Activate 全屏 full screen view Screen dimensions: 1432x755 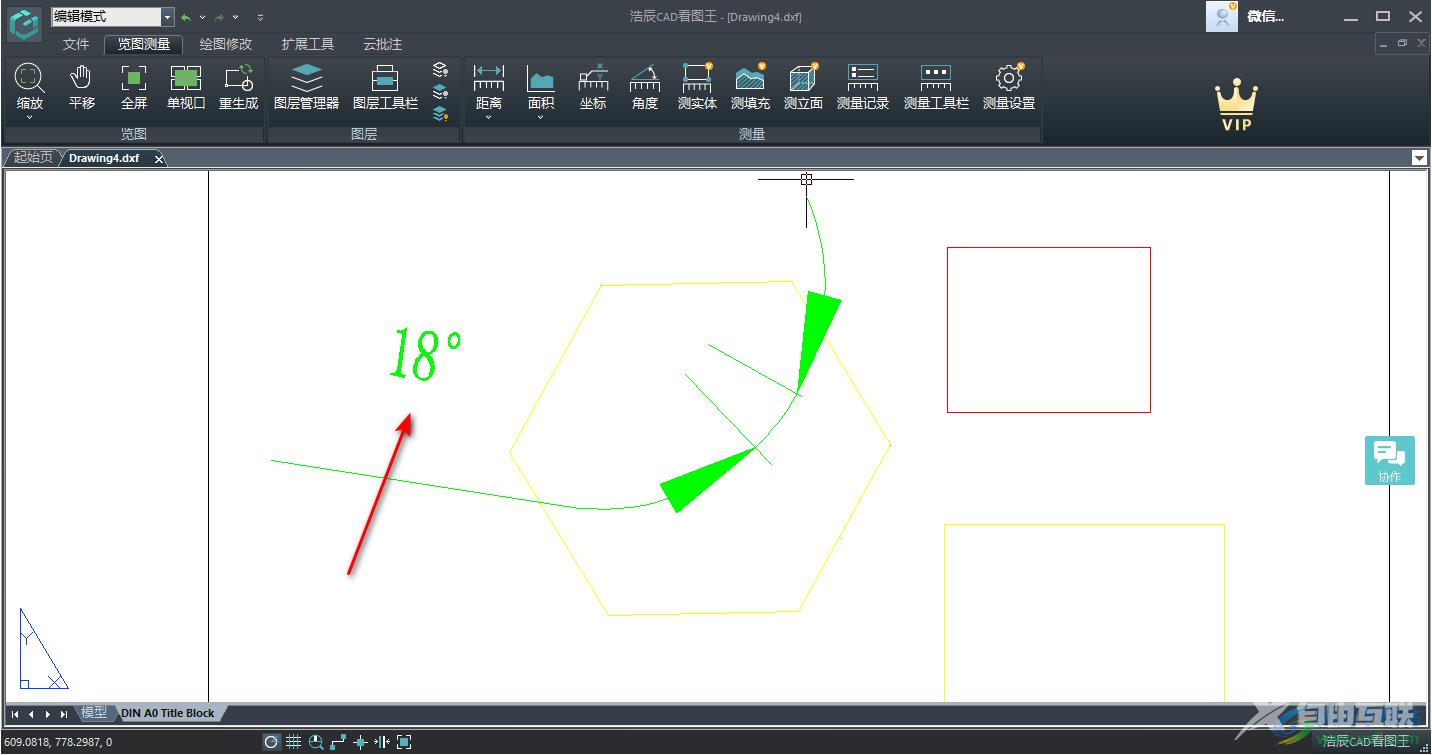pyautogui.click(x=134, y=86)
